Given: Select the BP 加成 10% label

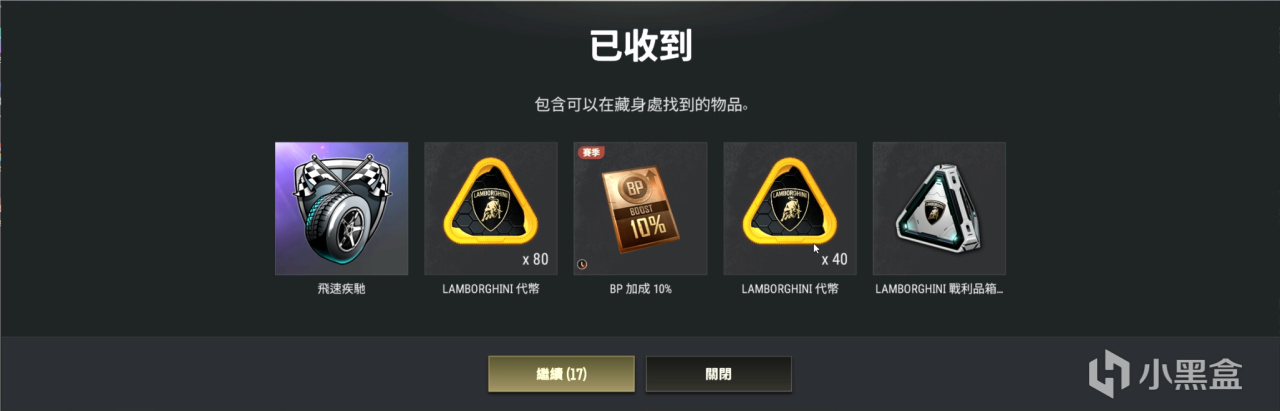Looking at the screenshot, I should click(640, 289).
